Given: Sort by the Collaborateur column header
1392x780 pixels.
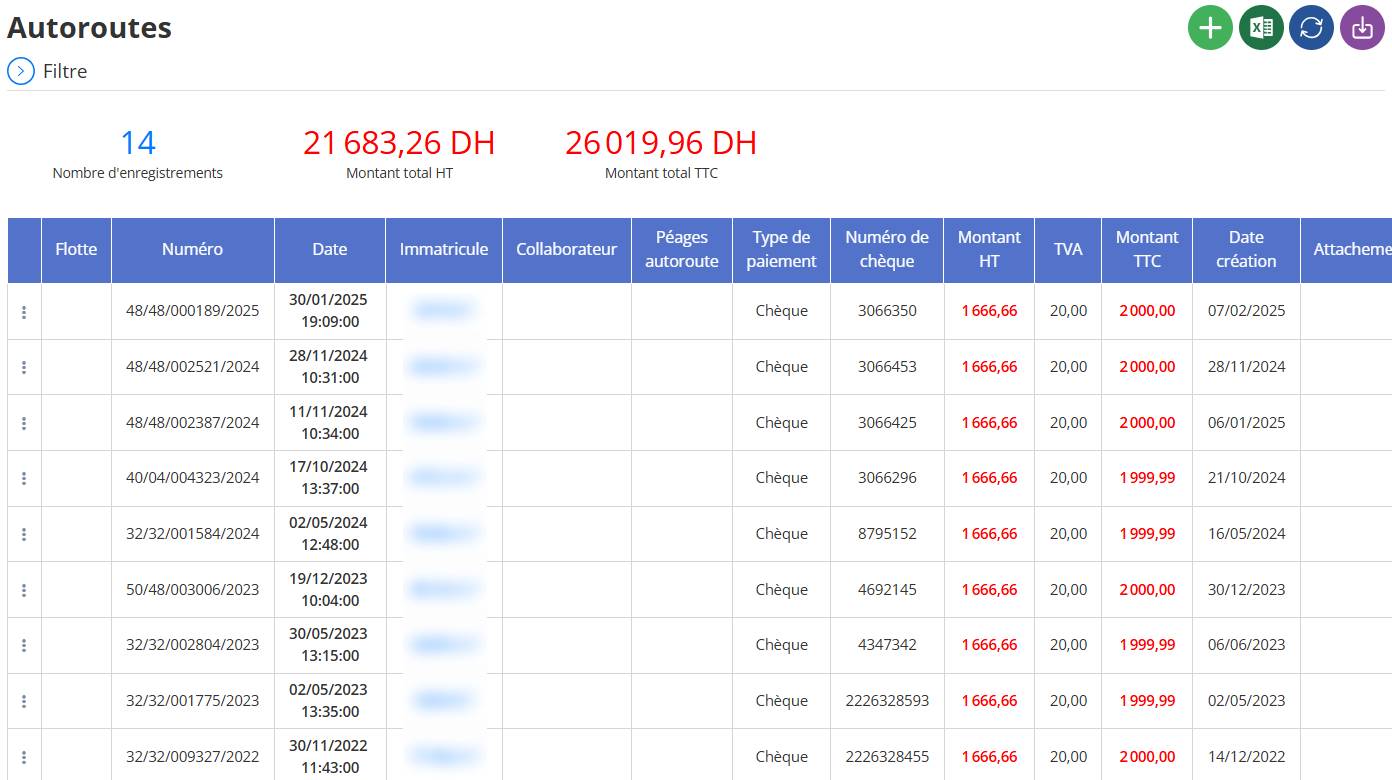Looking at the screenshot, I should (567, 250).
